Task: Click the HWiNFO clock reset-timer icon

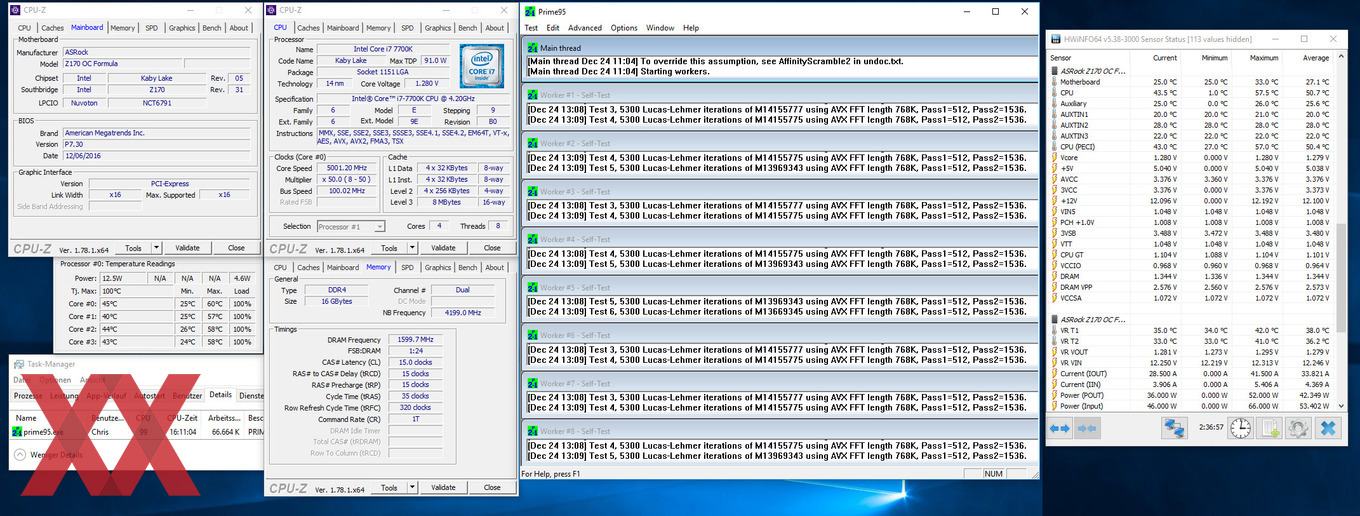Action: [1240, 428]
